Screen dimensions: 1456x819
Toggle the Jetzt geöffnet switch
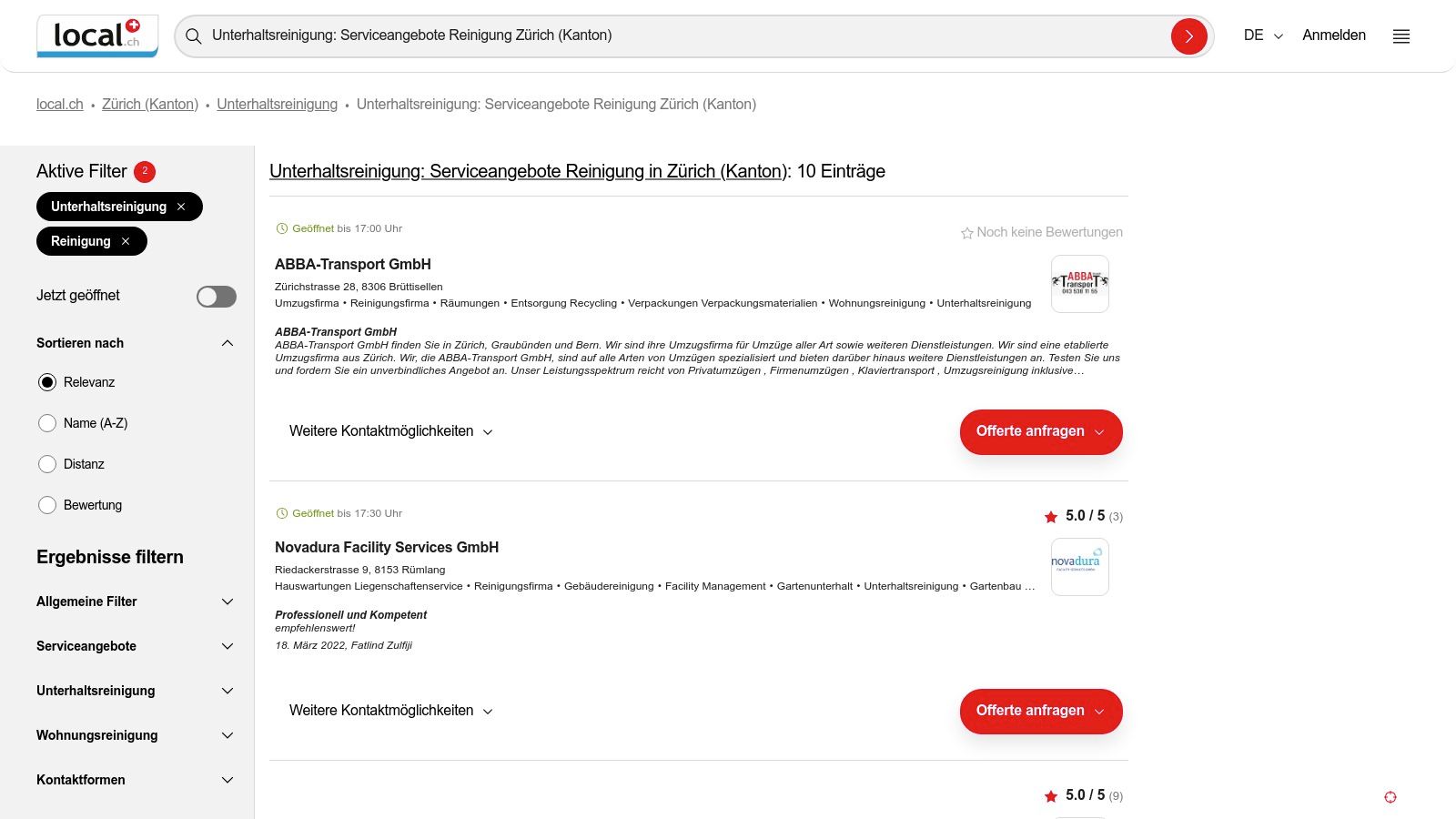[217, 297]
